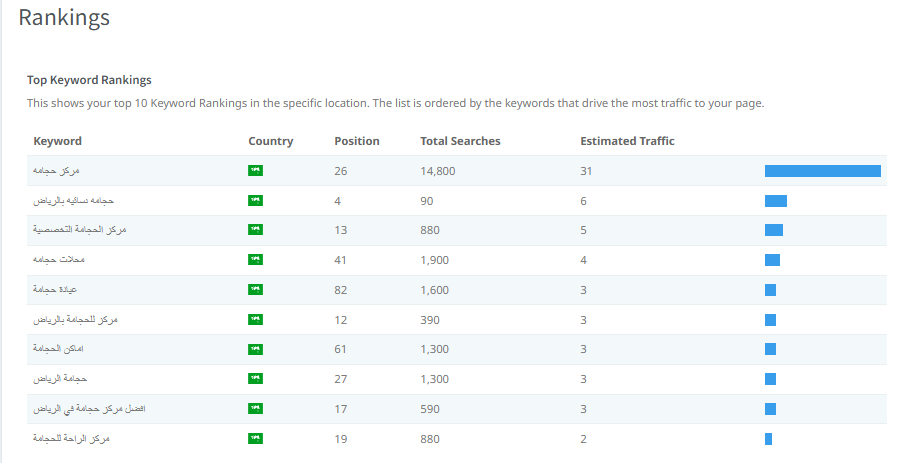The height and width of the screenshot is (463, 909).
Task: Click the total searches value 1,900
Action: [435, 260]
